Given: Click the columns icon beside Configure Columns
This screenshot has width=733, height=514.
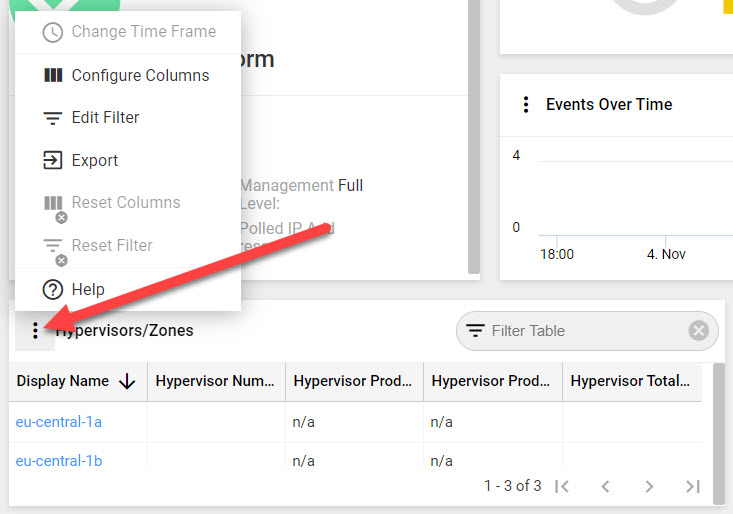Looking at the screenshot, I should 53,75.
